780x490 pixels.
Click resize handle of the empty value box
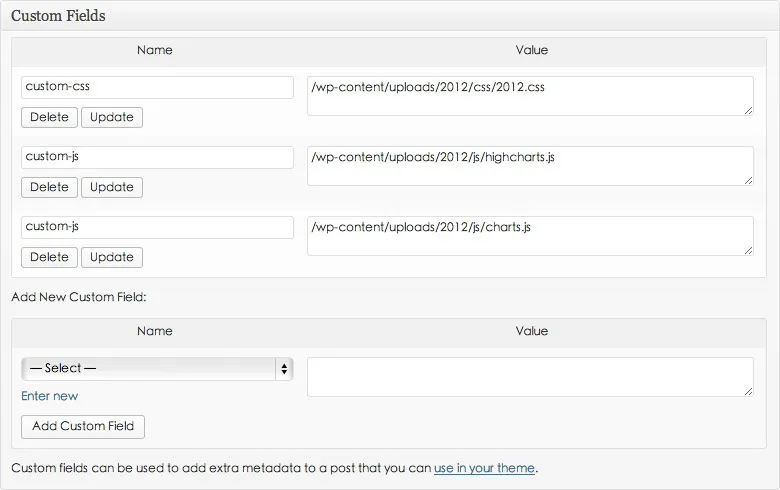[748, 391]
